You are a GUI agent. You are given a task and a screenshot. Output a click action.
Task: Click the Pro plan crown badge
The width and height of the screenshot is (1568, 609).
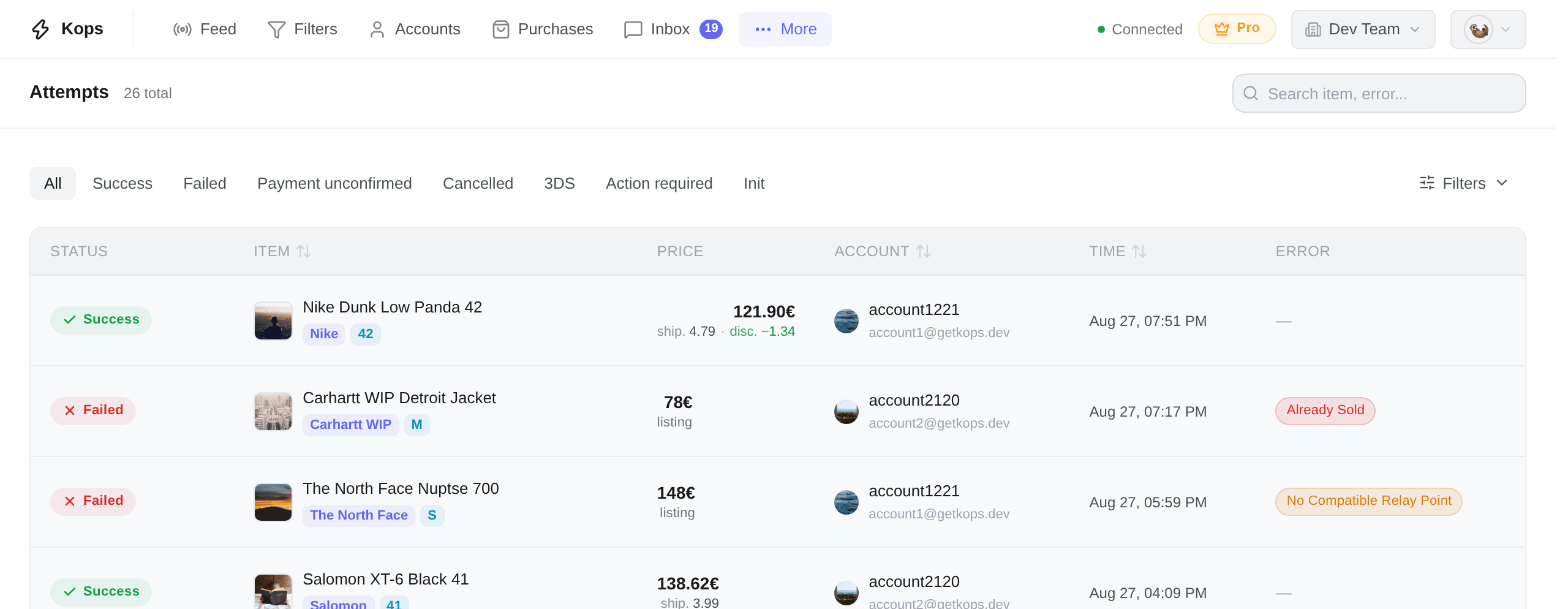[1237, 28]
